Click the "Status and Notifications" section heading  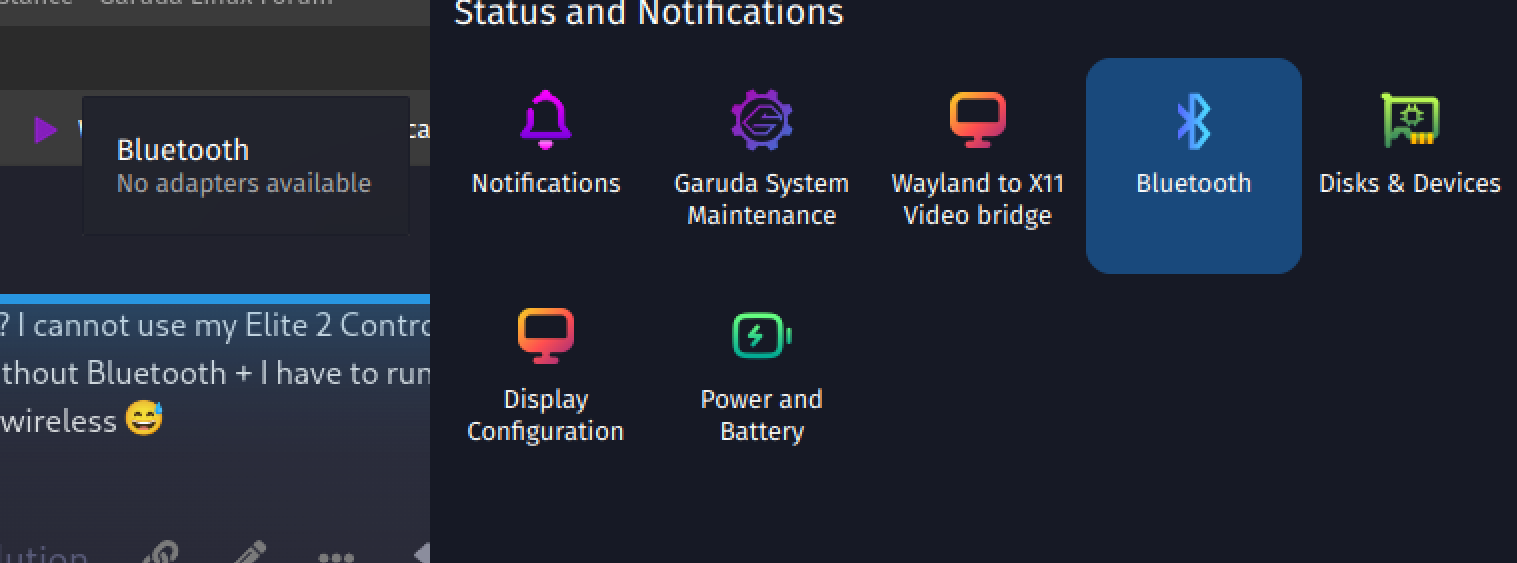tap(649, 13)
